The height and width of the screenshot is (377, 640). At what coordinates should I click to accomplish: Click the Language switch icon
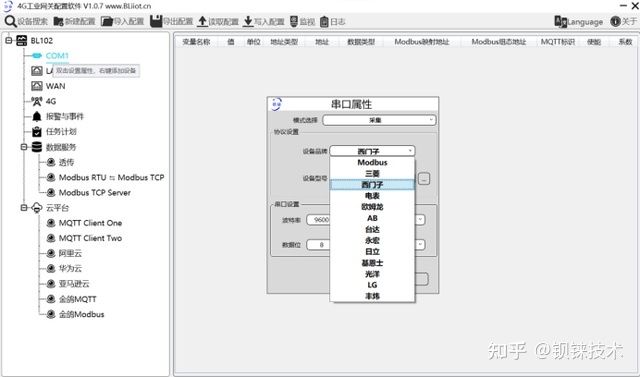(x=560, y=22)
